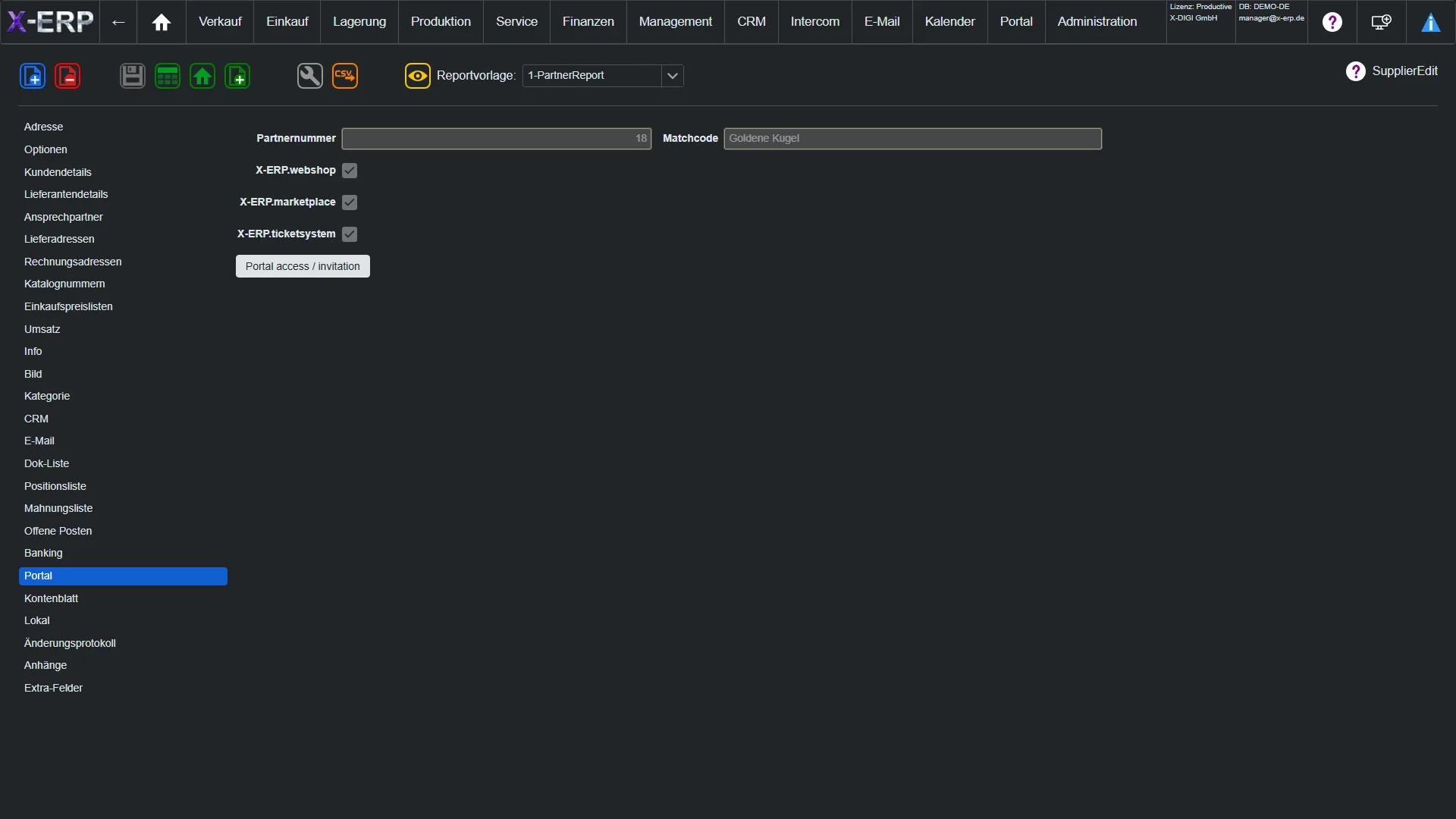Click the CSV export icon
1456x819 pixels.
click(345, 76)
